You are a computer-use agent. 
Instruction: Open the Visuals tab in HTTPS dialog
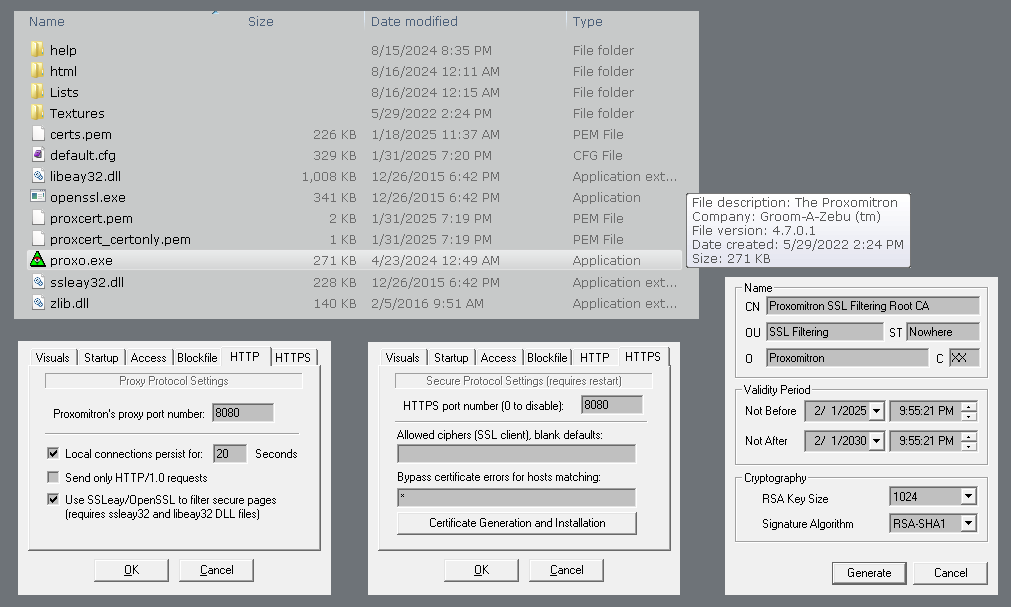(402, 358)
